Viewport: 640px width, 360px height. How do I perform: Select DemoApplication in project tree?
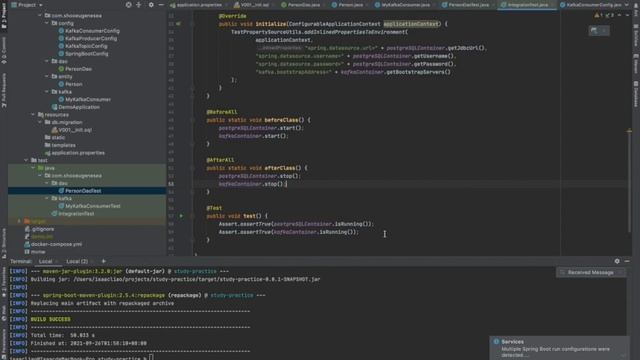(x=76, y=107)
